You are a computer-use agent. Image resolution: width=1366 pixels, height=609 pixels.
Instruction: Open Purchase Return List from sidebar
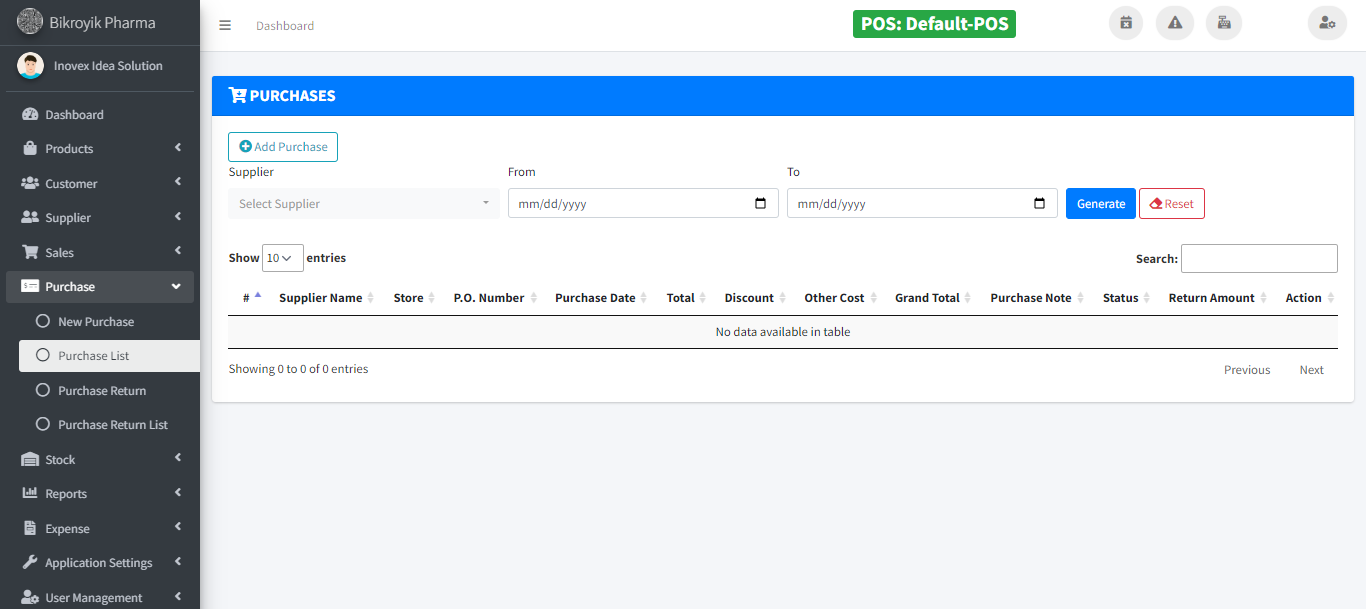point(112,424)
